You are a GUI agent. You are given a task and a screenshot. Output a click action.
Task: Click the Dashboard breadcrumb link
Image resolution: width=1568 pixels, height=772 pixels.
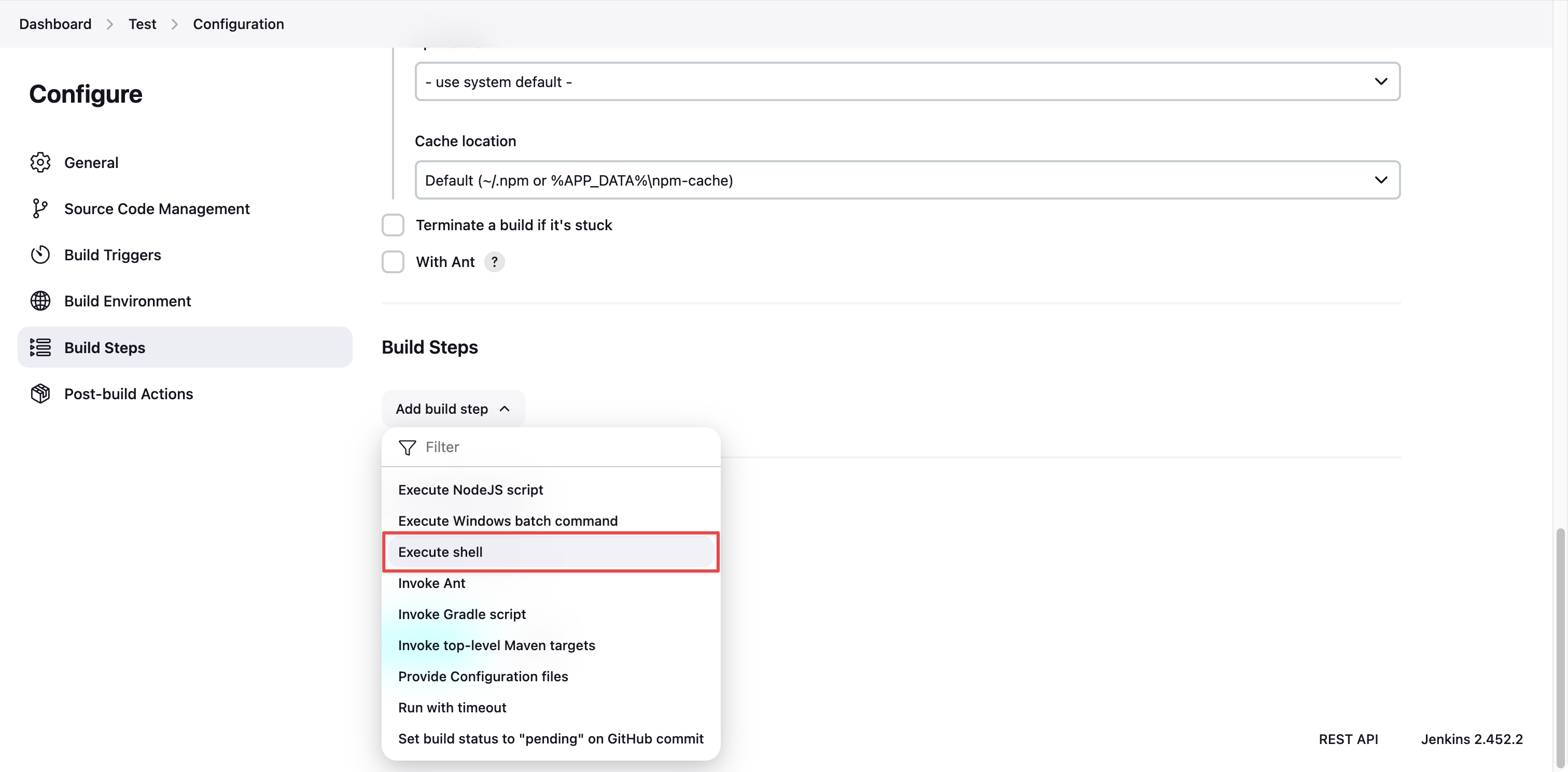click(x=55, y=23)
